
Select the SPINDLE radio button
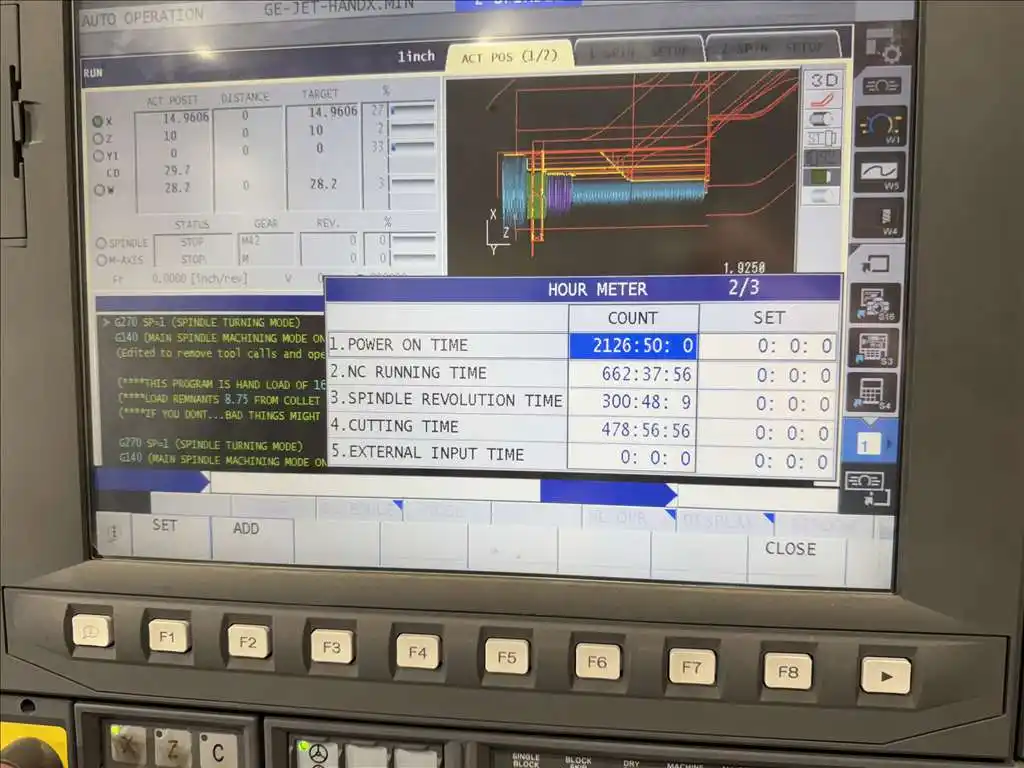[101, 243]
